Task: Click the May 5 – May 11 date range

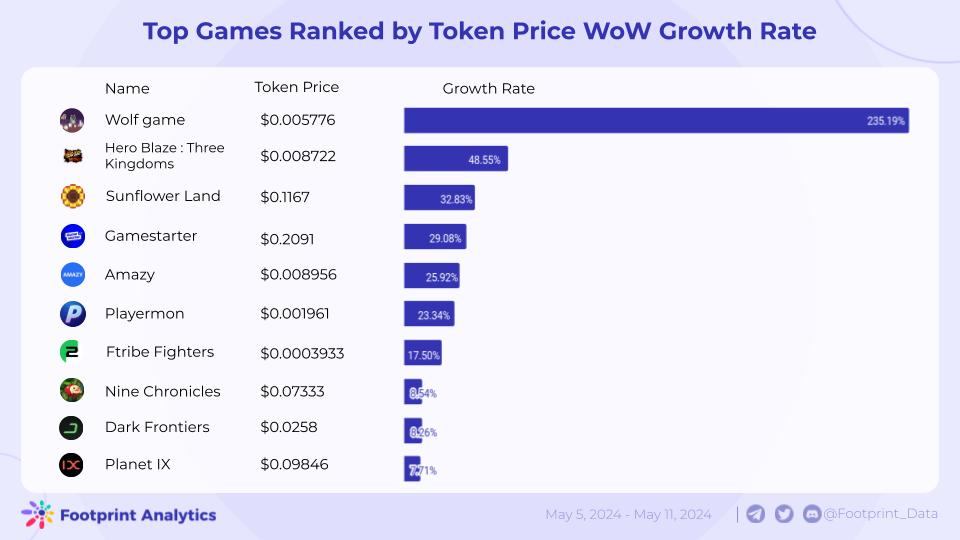Action: click(x=628, y=515)
